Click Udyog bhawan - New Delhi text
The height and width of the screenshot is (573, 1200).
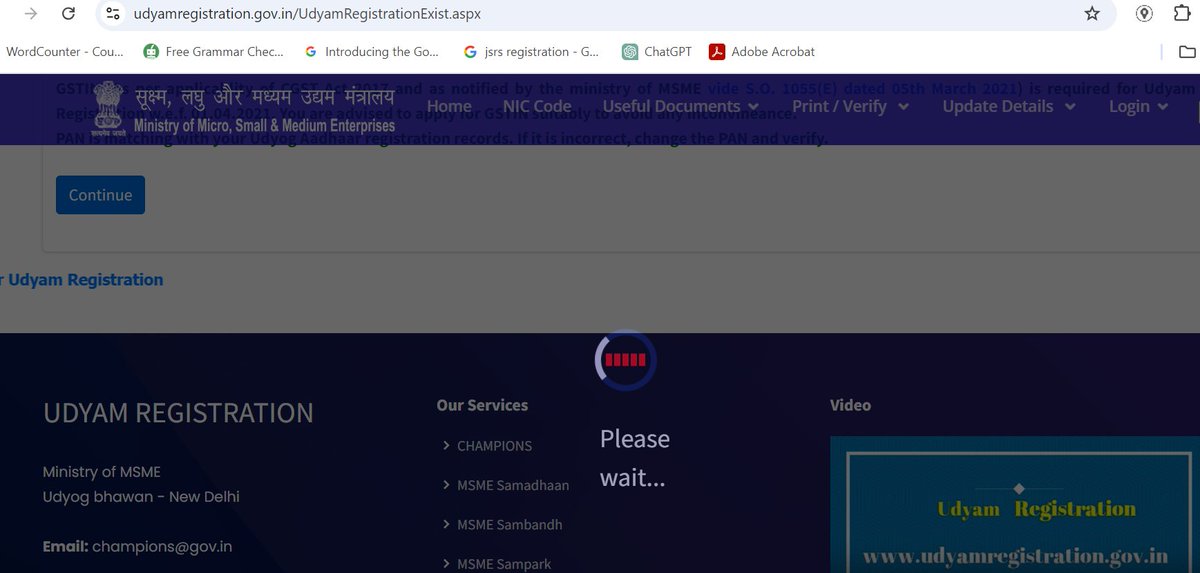[x=141, y=497]
